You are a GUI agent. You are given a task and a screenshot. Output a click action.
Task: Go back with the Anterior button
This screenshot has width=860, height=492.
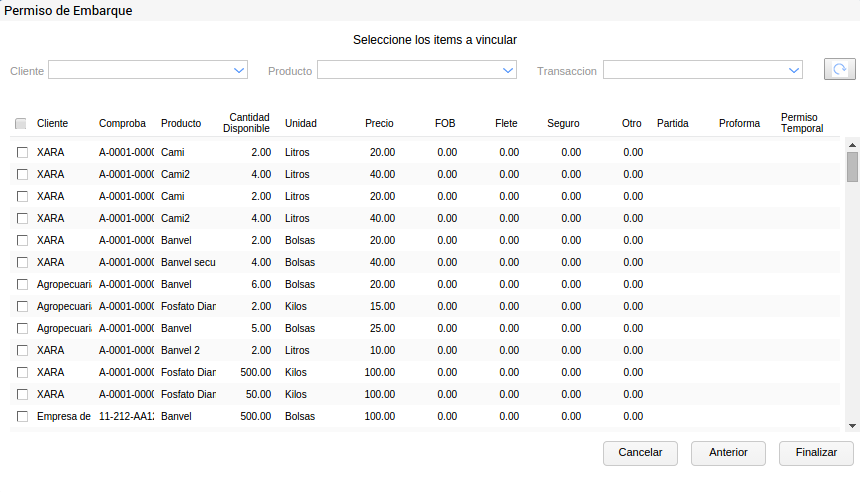pos(728,452)
